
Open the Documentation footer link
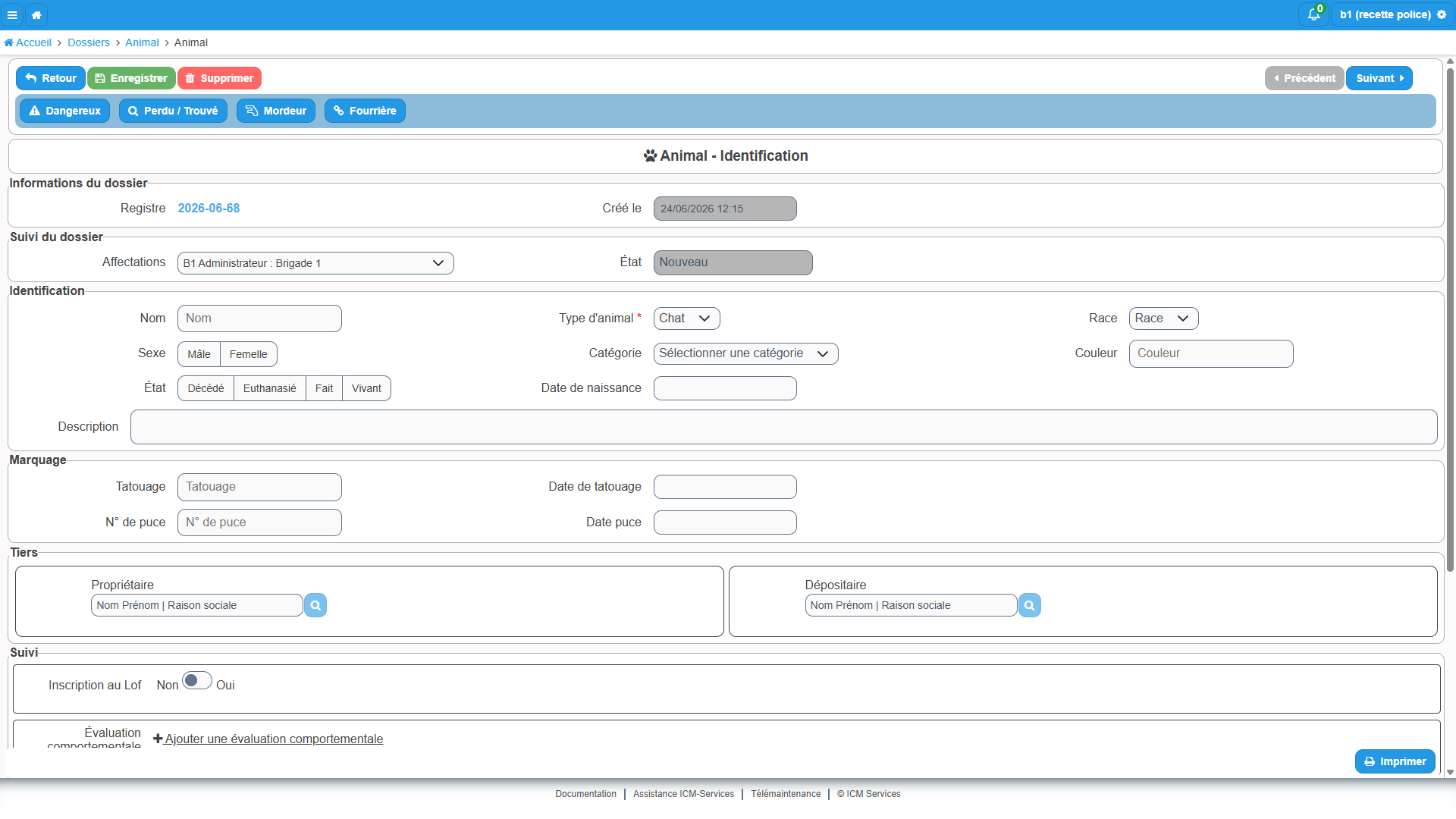point(585,794)
